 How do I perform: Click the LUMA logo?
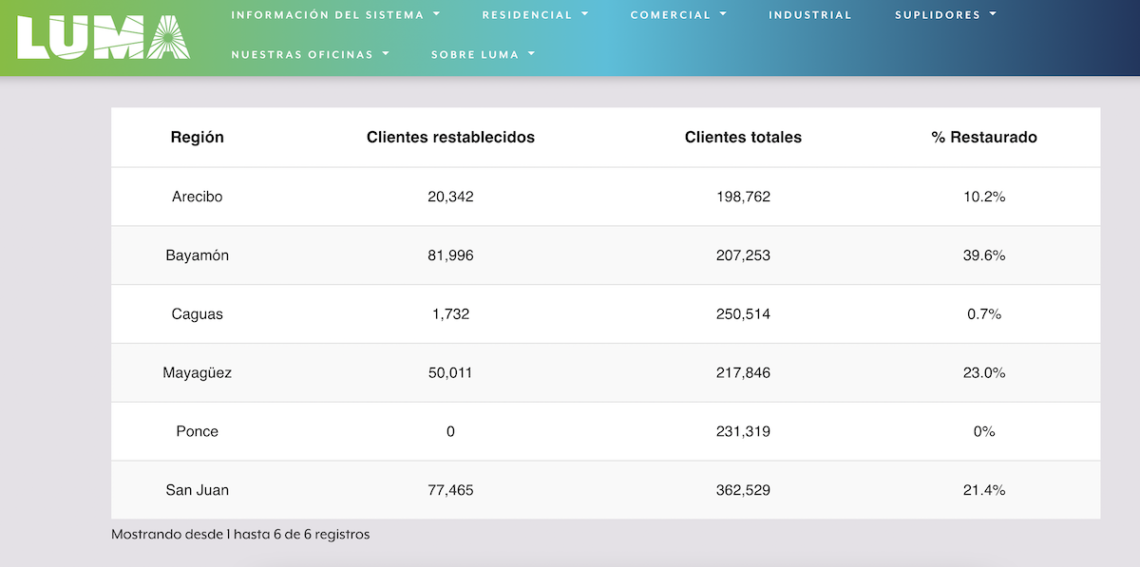point(103,38)
